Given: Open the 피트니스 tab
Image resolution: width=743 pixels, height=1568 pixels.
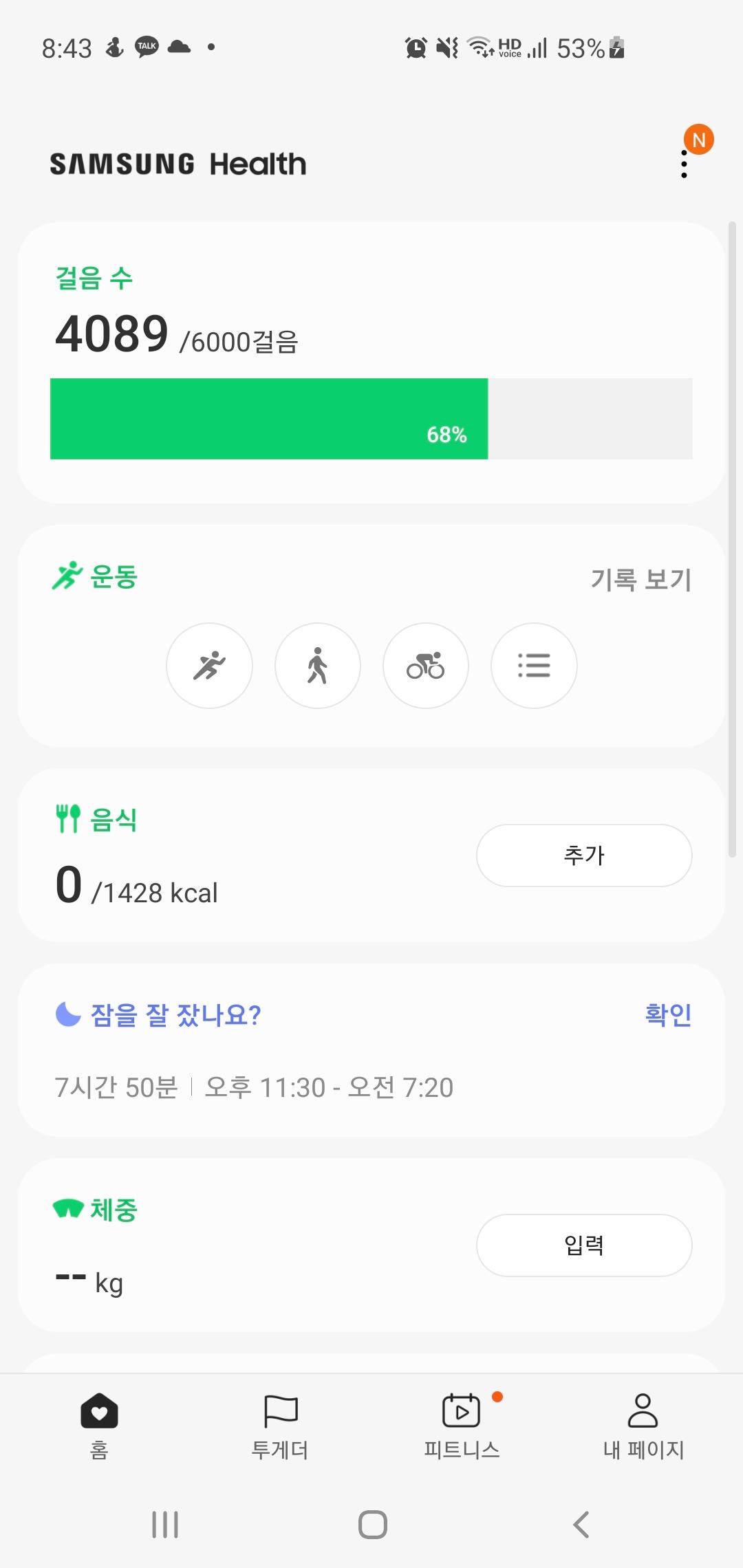Looking at the screenshot, I should click(462, 1426).
